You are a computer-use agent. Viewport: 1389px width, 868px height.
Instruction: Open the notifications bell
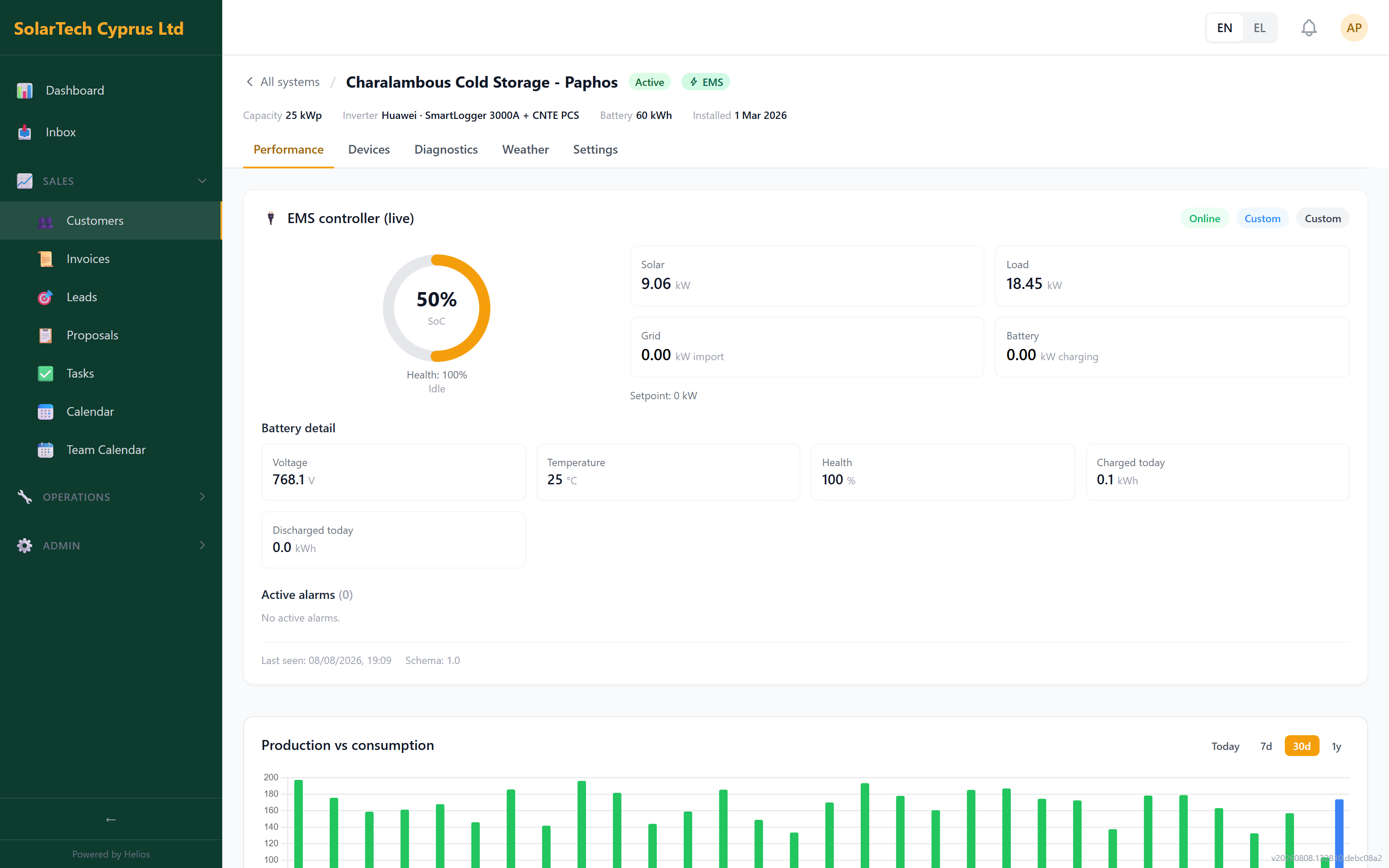pyautogui.click(x=1309, y=27)
